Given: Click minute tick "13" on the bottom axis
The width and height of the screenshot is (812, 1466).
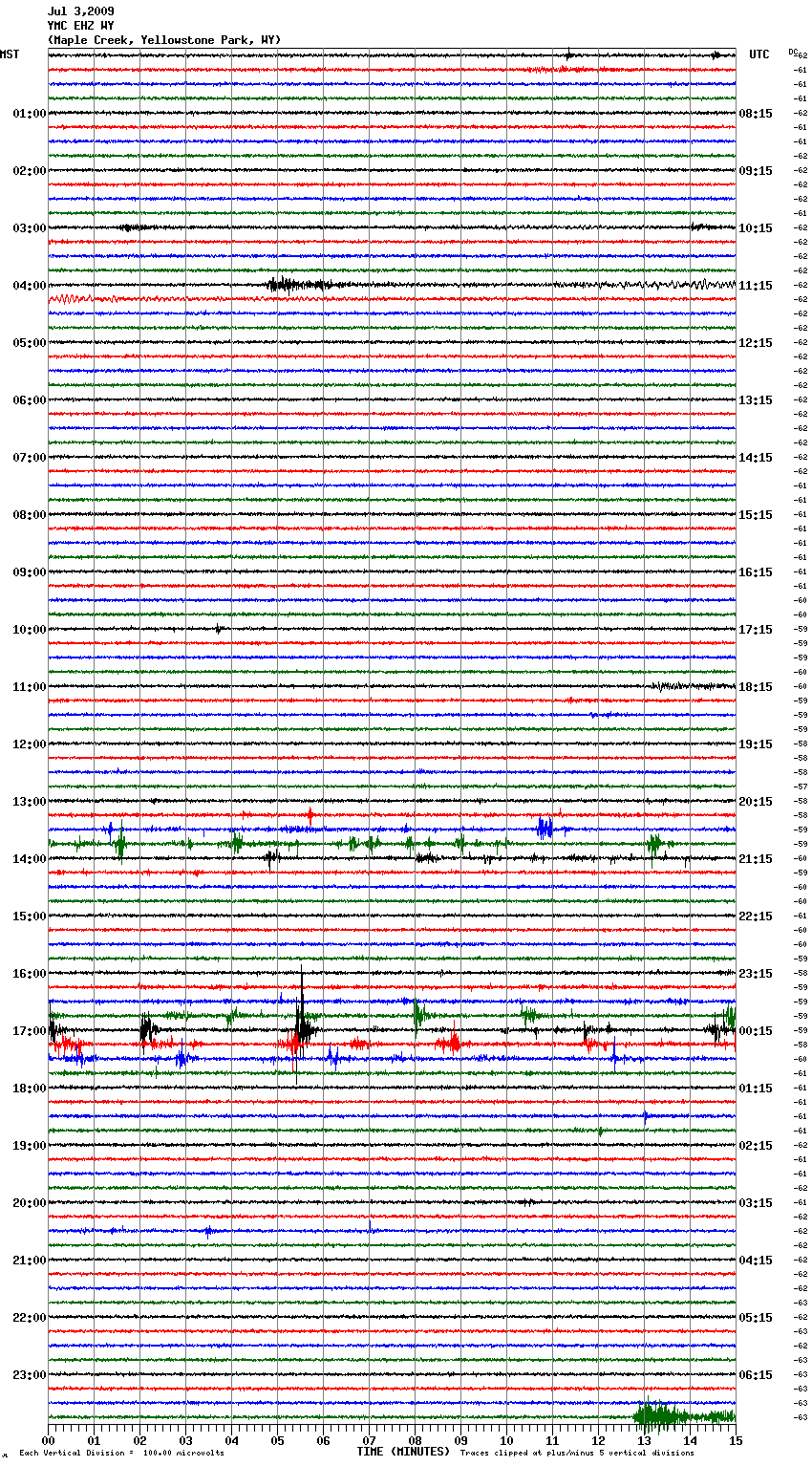Looking at the screenshot, I should pos(644,1440).
